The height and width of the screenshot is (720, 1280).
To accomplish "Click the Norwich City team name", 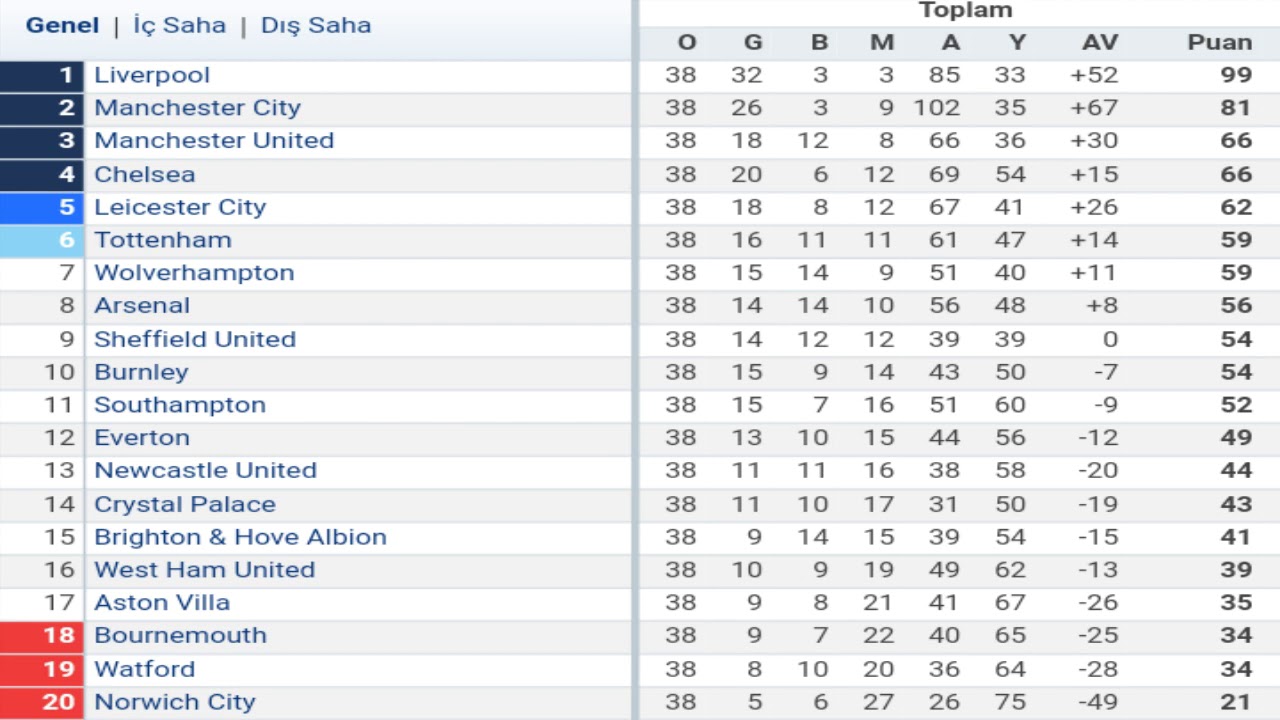I will 175,702.
